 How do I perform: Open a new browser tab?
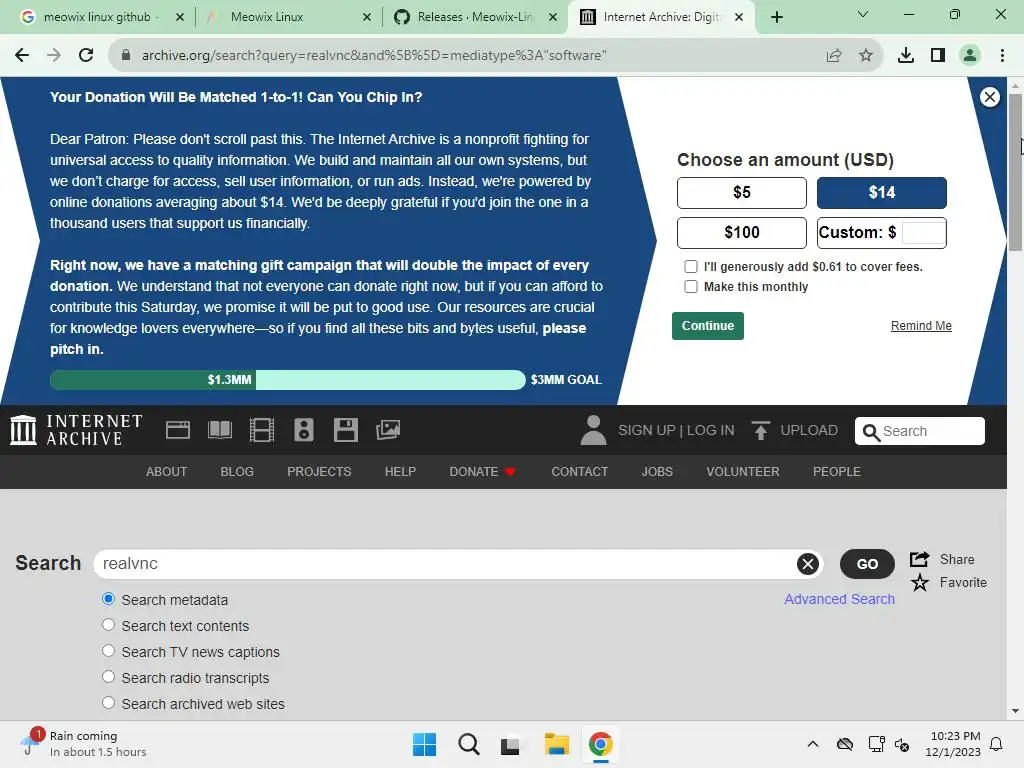tap(776, 17)
